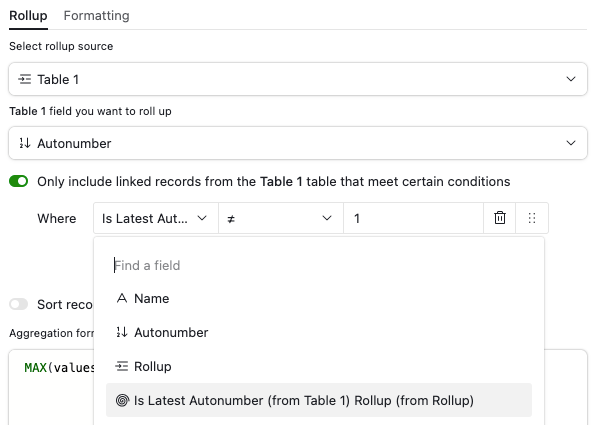This screenshot has height=425, width=602.
Task: Click the condition value field containing 1
Action: (413, 218)
